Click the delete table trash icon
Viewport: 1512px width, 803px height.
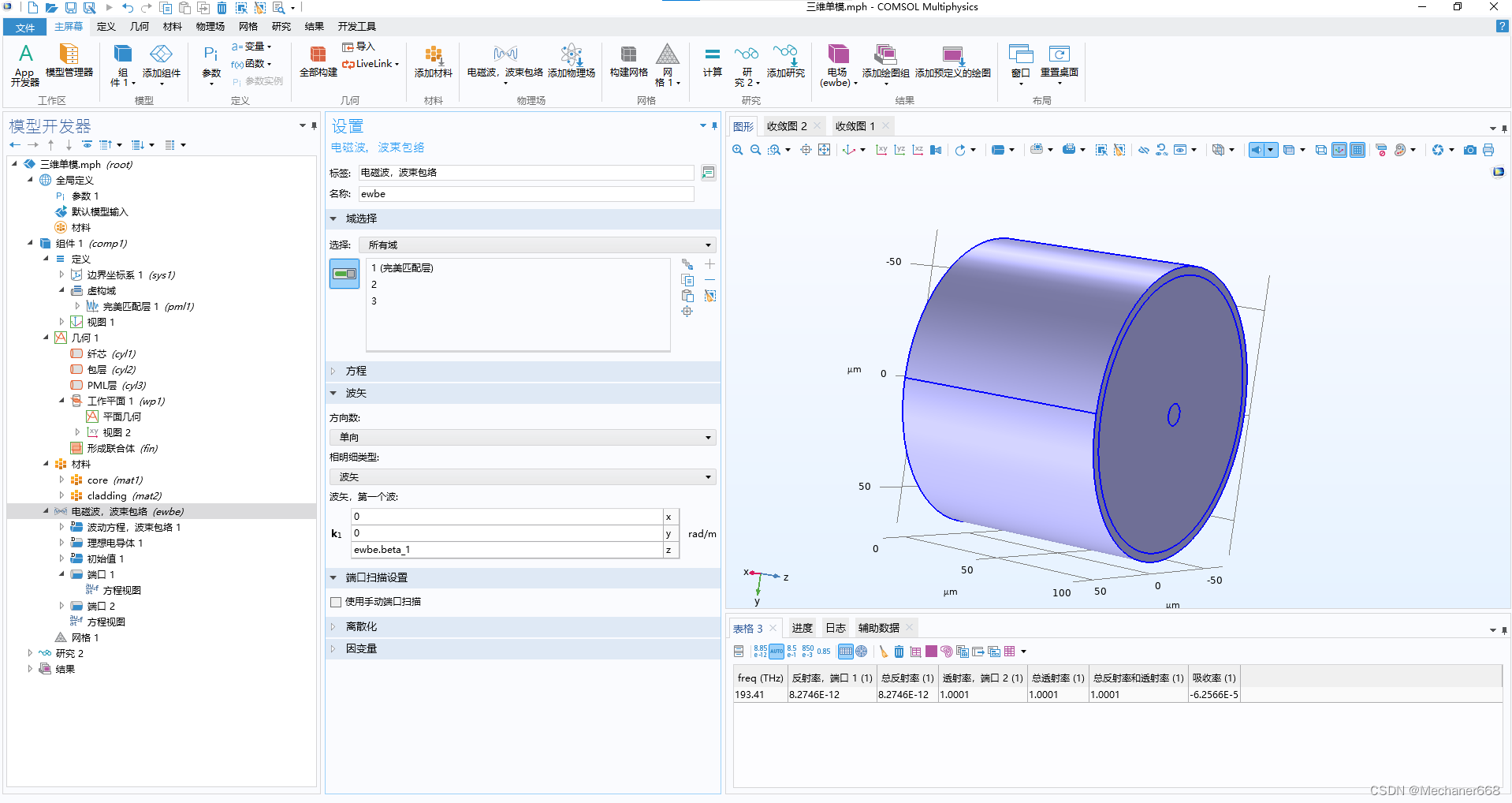pos(899,652)
